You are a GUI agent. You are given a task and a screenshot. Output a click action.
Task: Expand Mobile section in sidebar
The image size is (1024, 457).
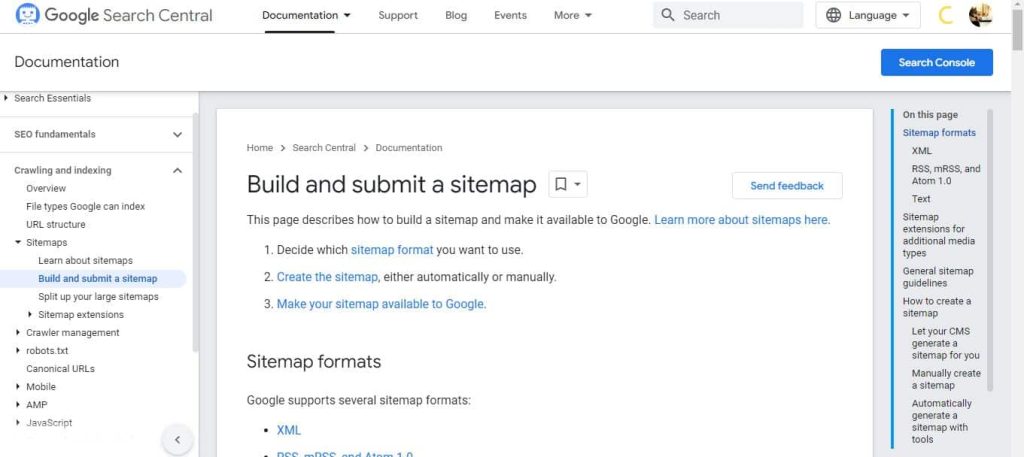tap(18, 386)
